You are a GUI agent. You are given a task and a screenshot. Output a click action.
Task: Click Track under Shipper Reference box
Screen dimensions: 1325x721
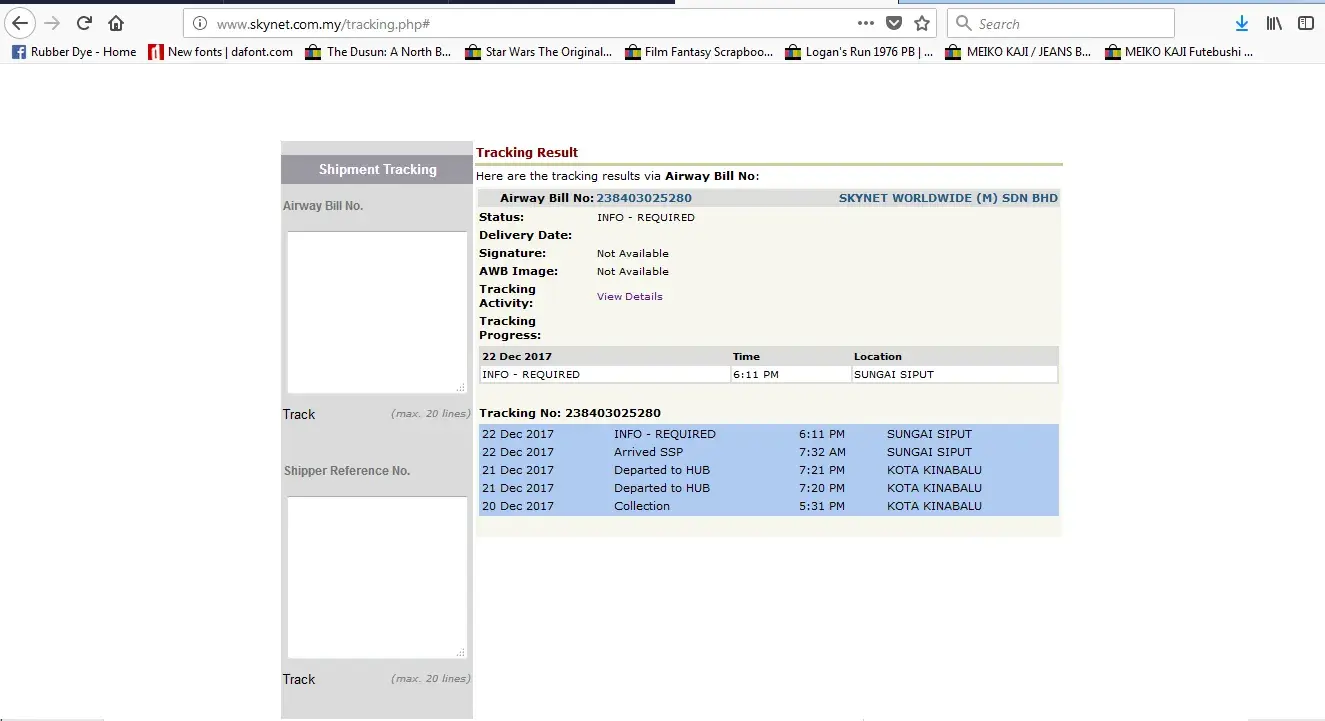point(299,679)
